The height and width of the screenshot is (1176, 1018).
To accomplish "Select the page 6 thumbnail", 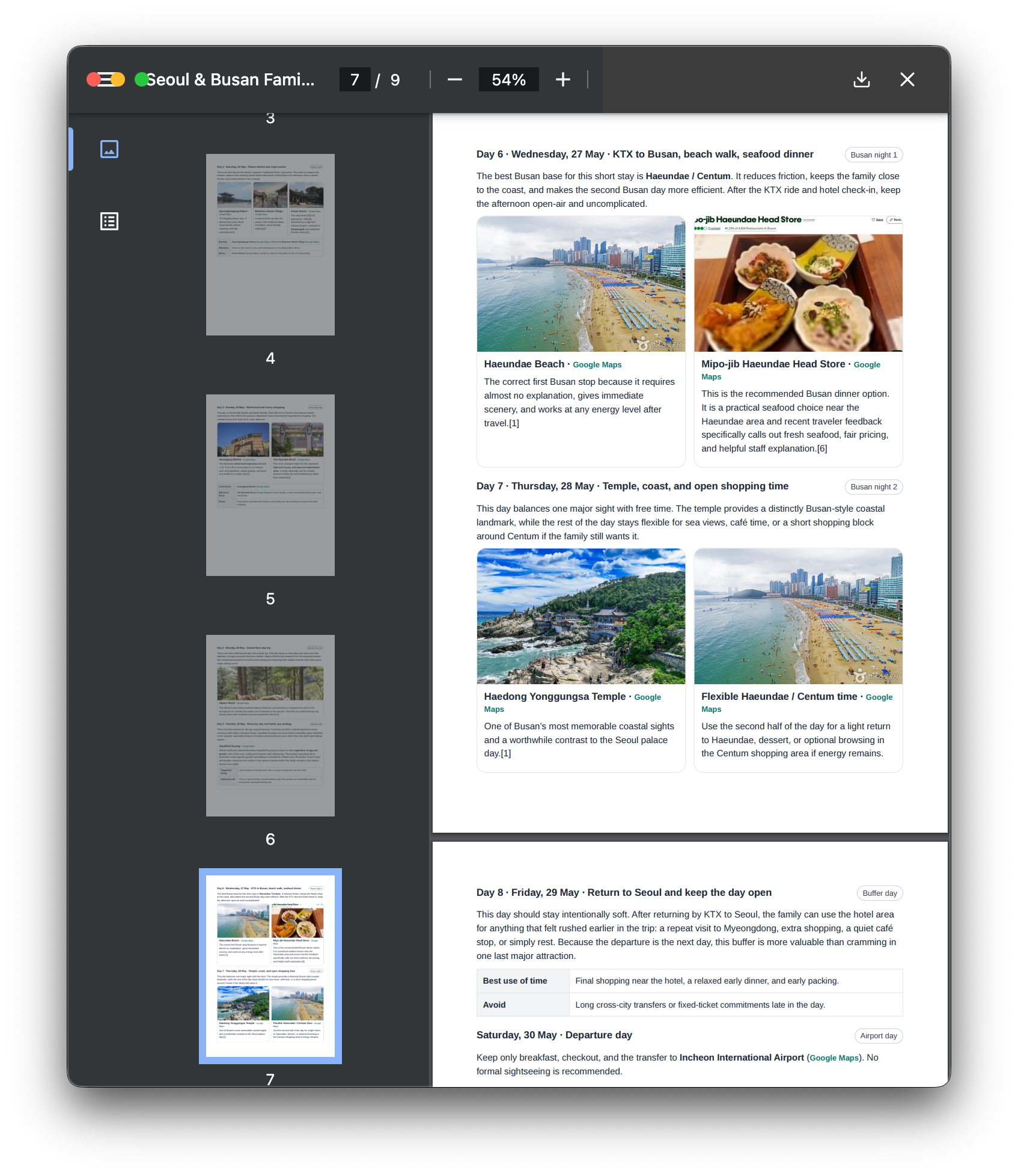I will 270,726.
